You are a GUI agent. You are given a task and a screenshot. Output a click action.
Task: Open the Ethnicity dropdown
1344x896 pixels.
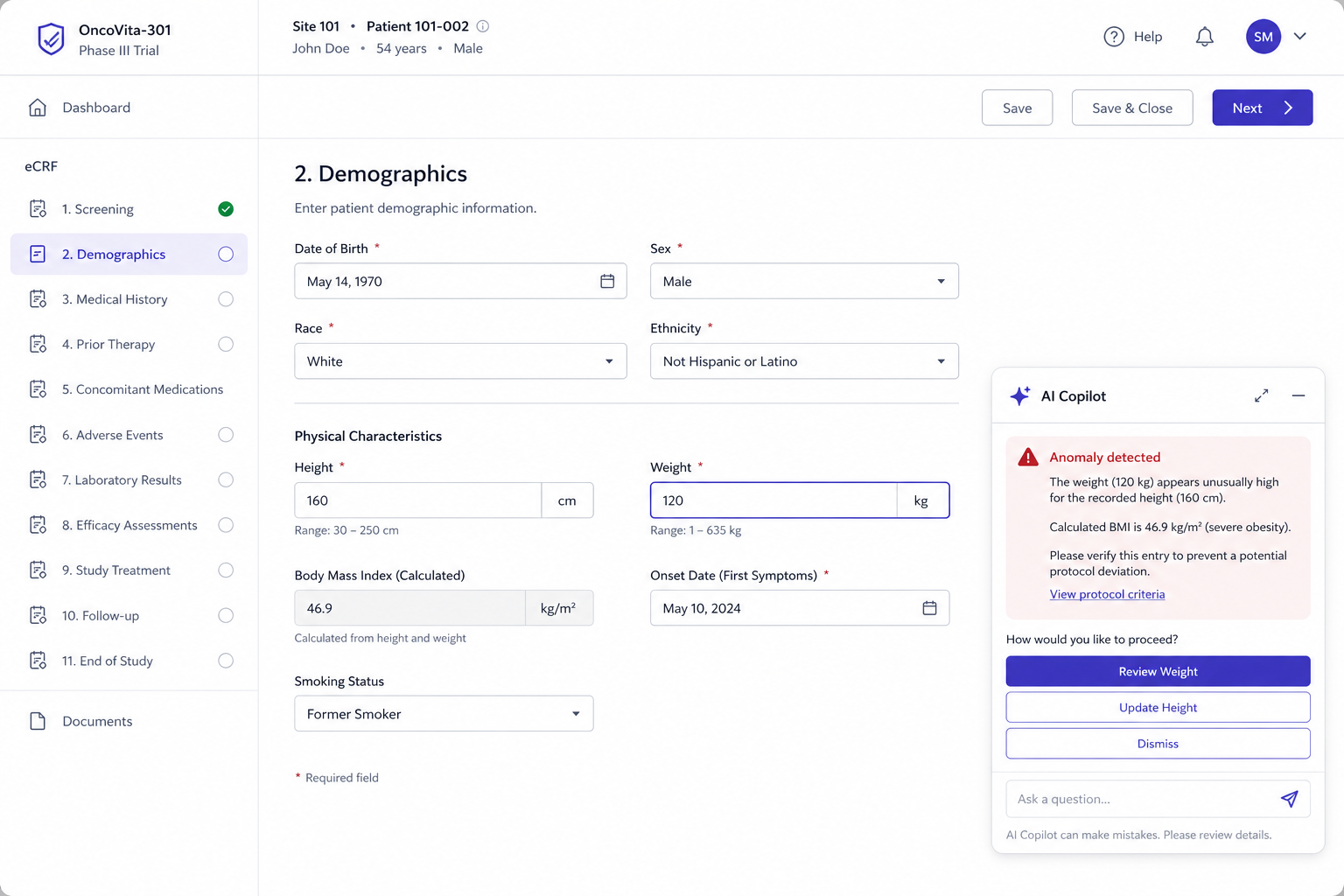(804, 361)
